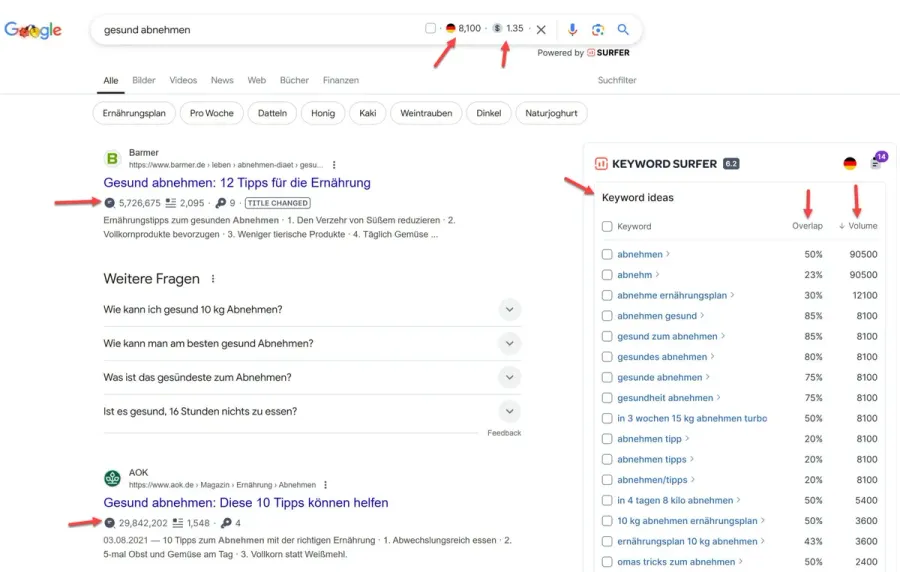The image size is (900, 572).
Task: Switch to Bücher tab
Action: (x=294, y=80)
